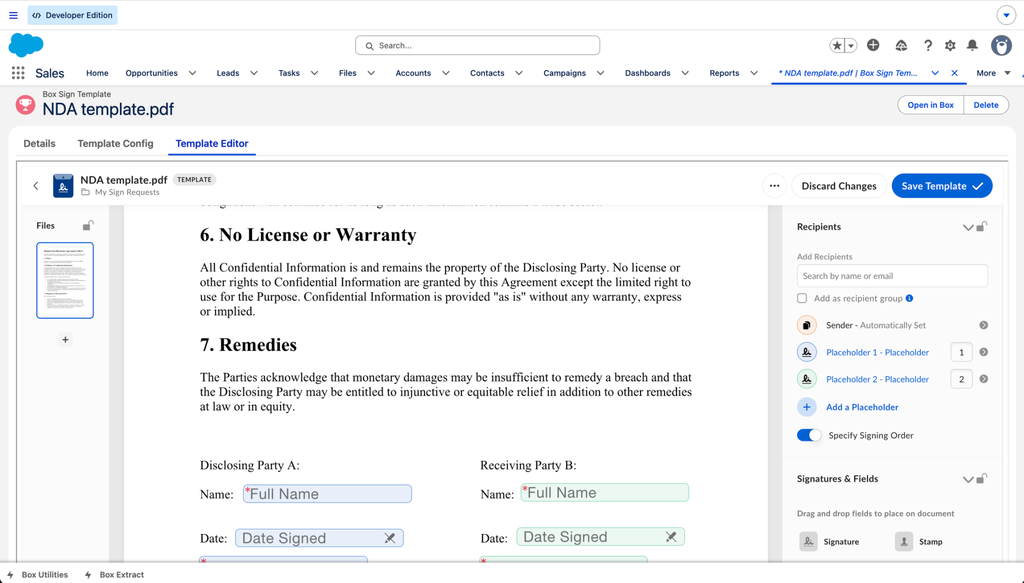Open the favorites list dropdown arrow

[851, 45]
